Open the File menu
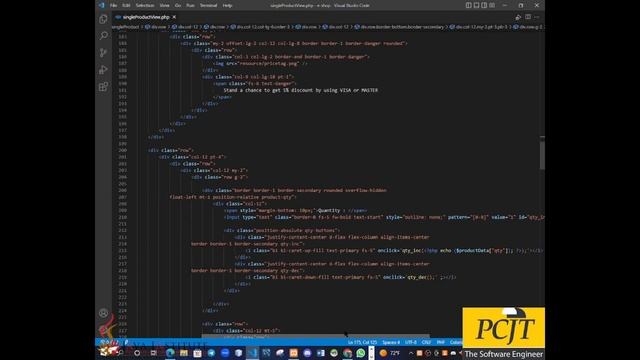The width and height of the screenshot is (640, 360). point(113,6)
